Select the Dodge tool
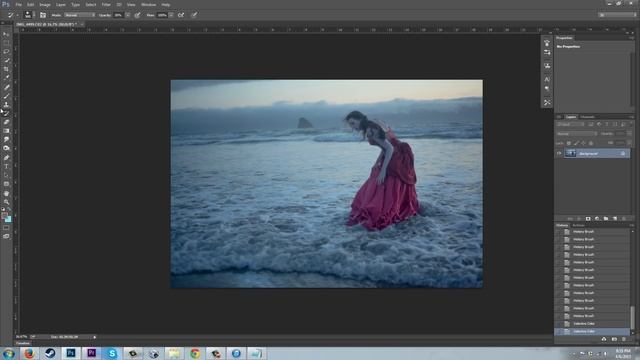 [x=6, y=149]
